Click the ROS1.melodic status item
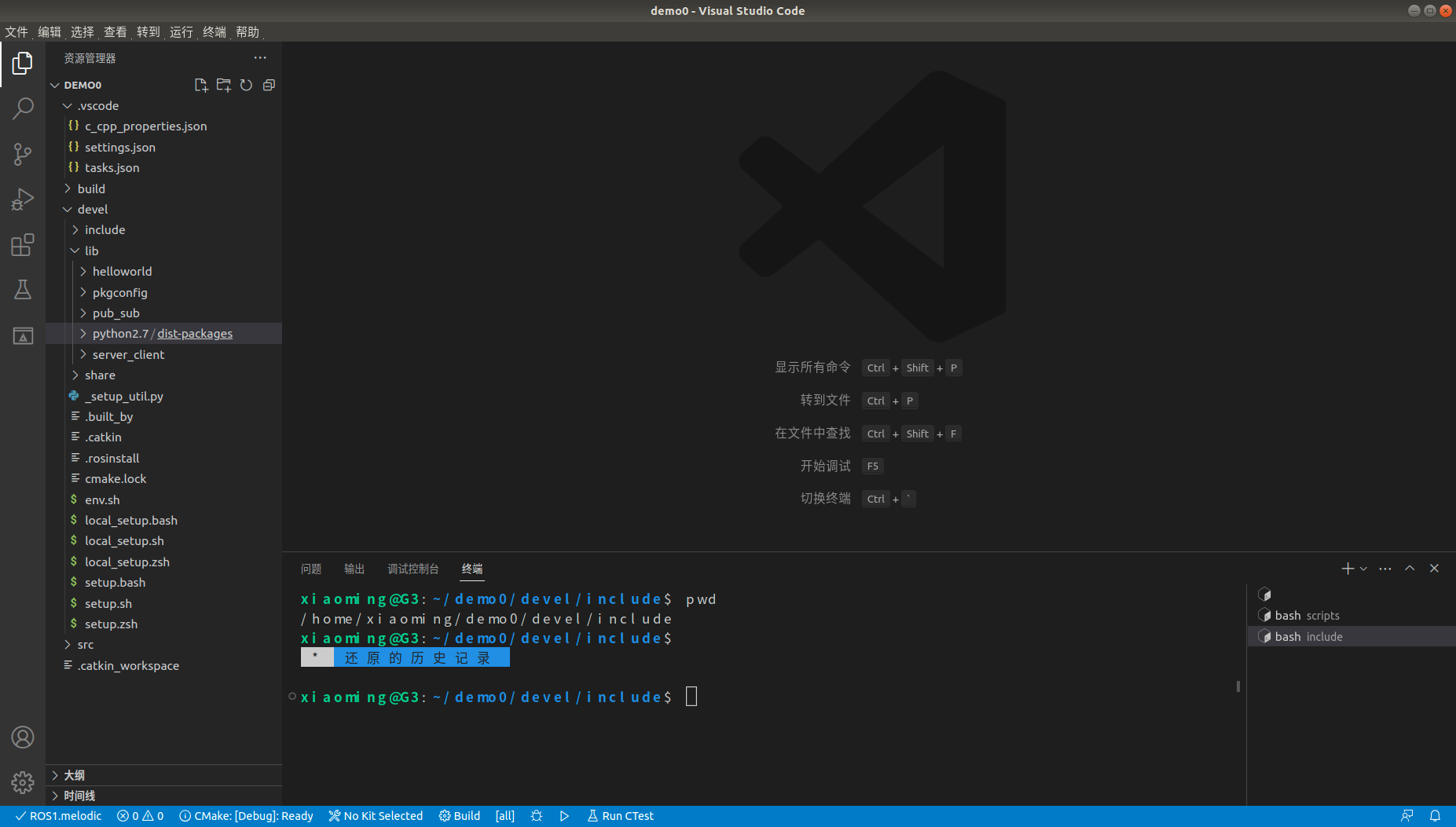 click(59, 816)
